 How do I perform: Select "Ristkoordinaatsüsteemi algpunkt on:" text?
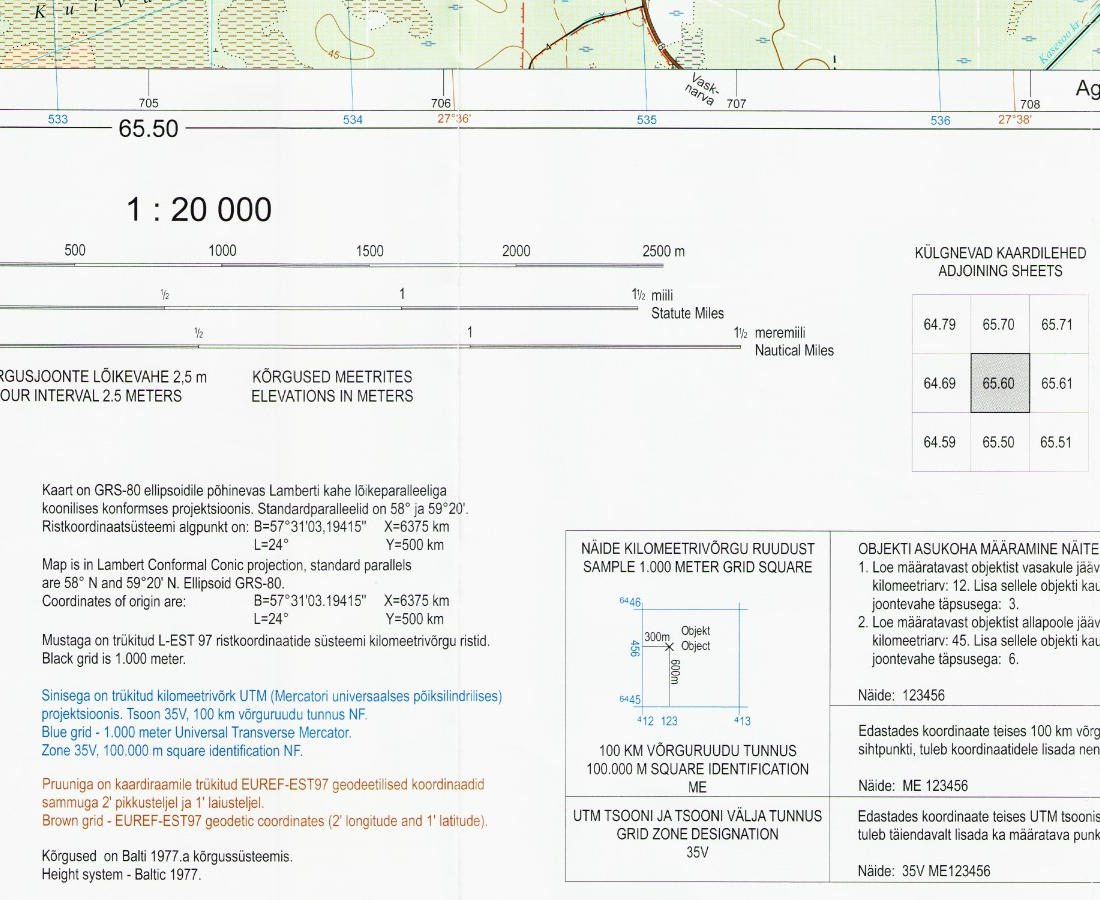[x=145, y=528]
